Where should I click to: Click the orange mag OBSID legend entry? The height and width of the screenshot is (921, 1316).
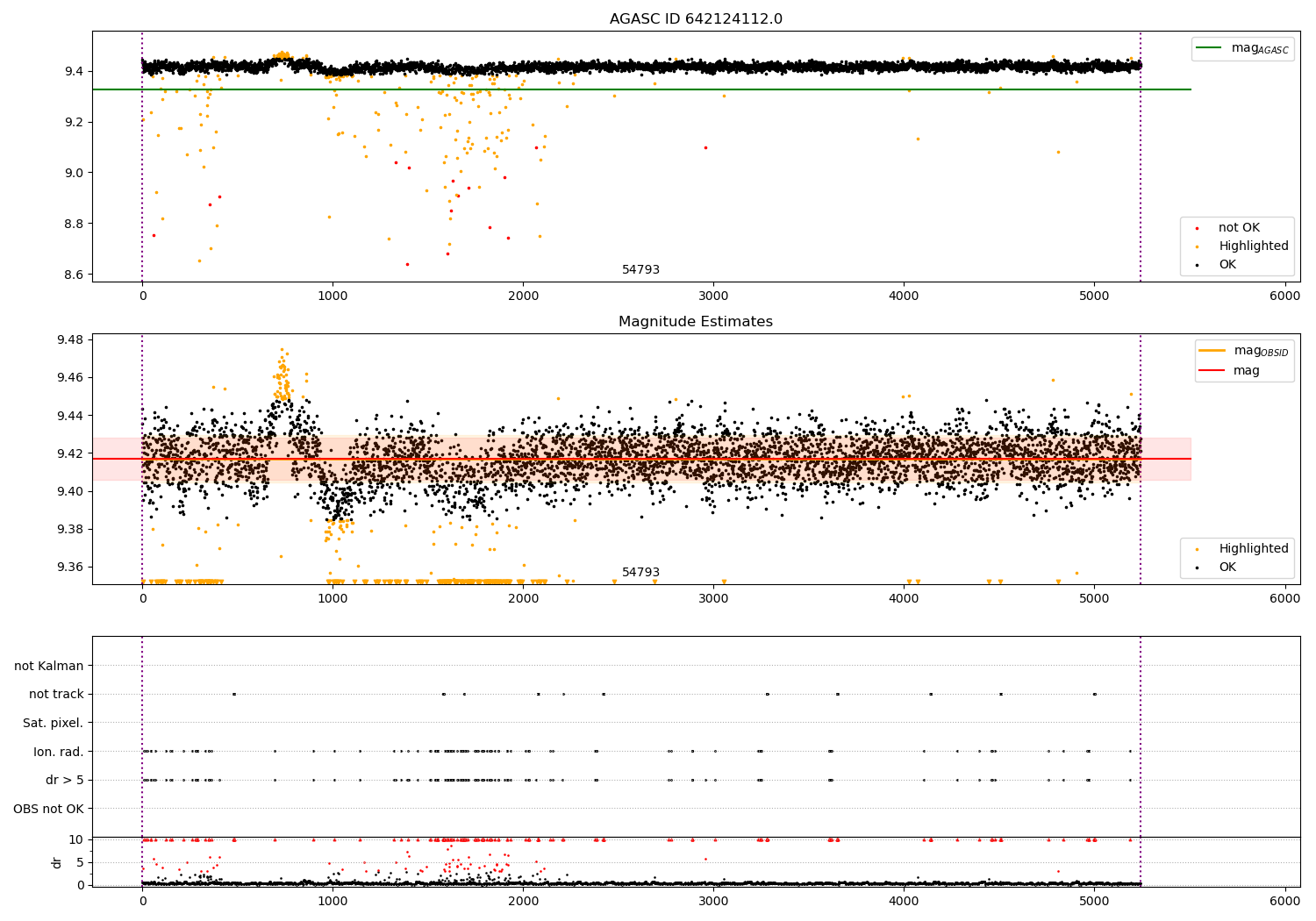coord(1244,351)
